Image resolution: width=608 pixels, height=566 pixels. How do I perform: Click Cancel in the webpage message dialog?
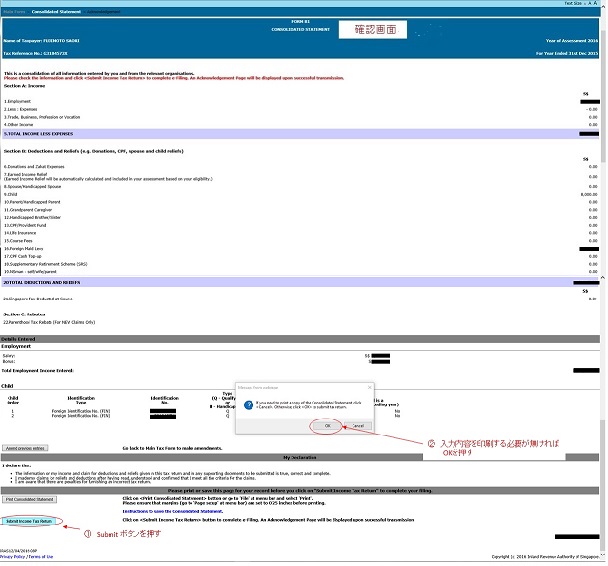tap(357, 425)
